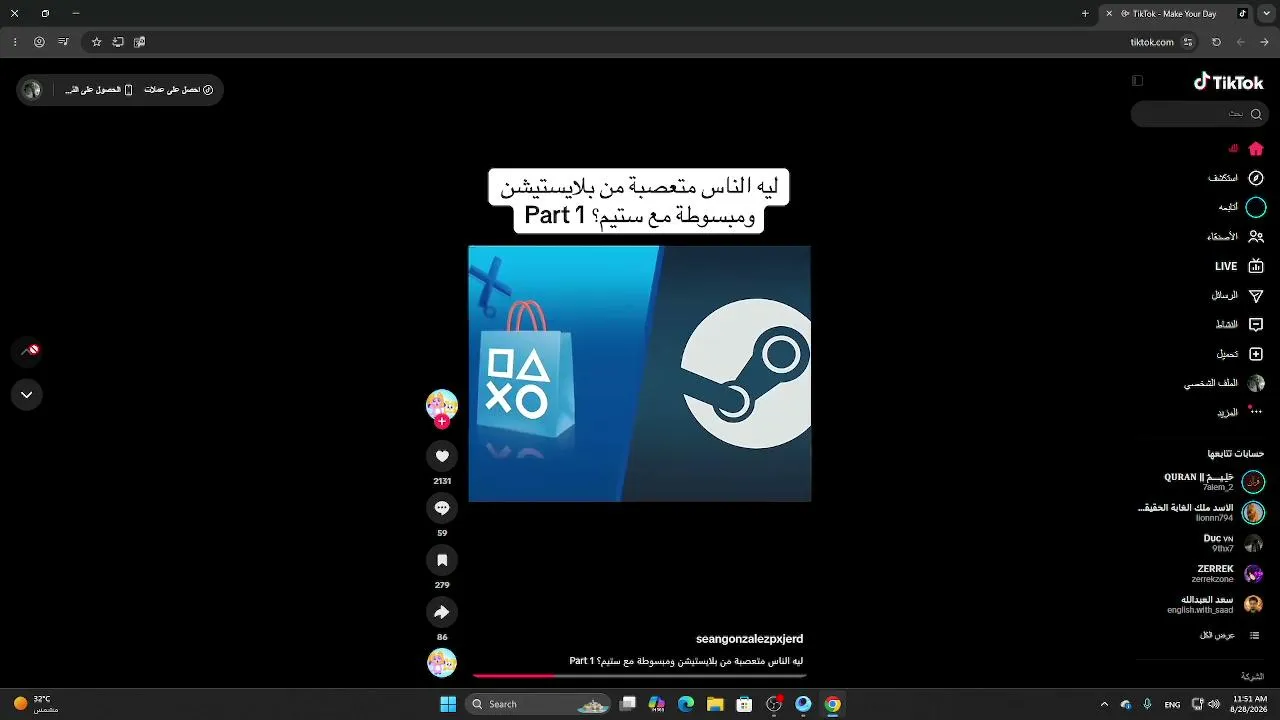
Task: Save the video with the bookmark icon
Action: pyautogui.click(x=442, y=560)
